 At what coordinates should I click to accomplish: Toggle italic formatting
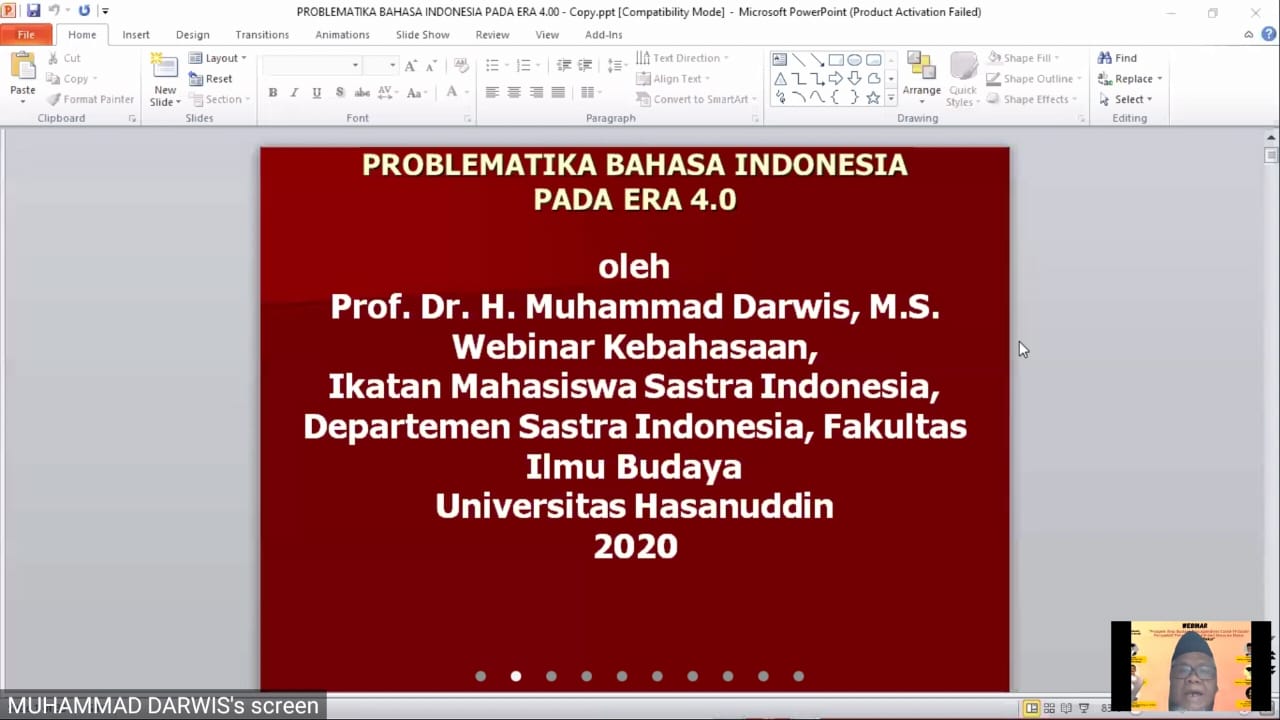tap(293, 92)
